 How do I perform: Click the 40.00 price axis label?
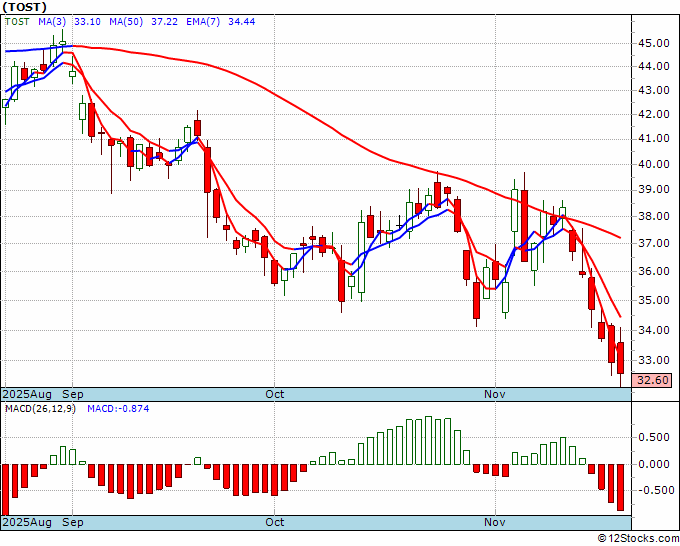coord(654,164)
